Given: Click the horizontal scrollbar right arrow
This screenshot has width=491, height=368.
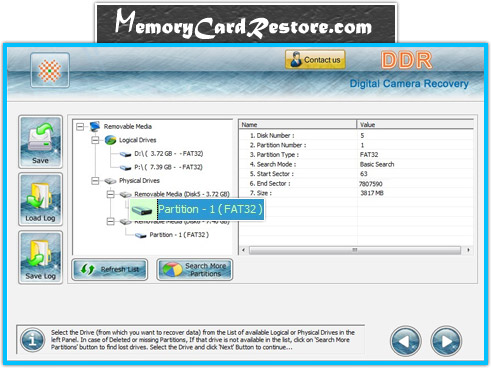Looking at the screenshot, I should click(468, 250).
